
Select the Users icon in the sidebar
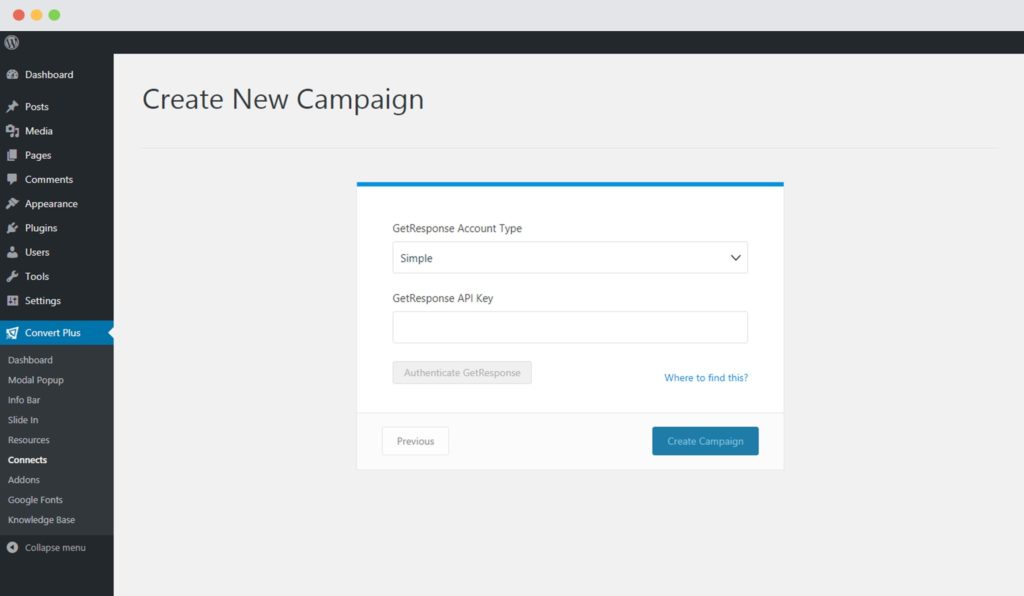tap(14, 252)
